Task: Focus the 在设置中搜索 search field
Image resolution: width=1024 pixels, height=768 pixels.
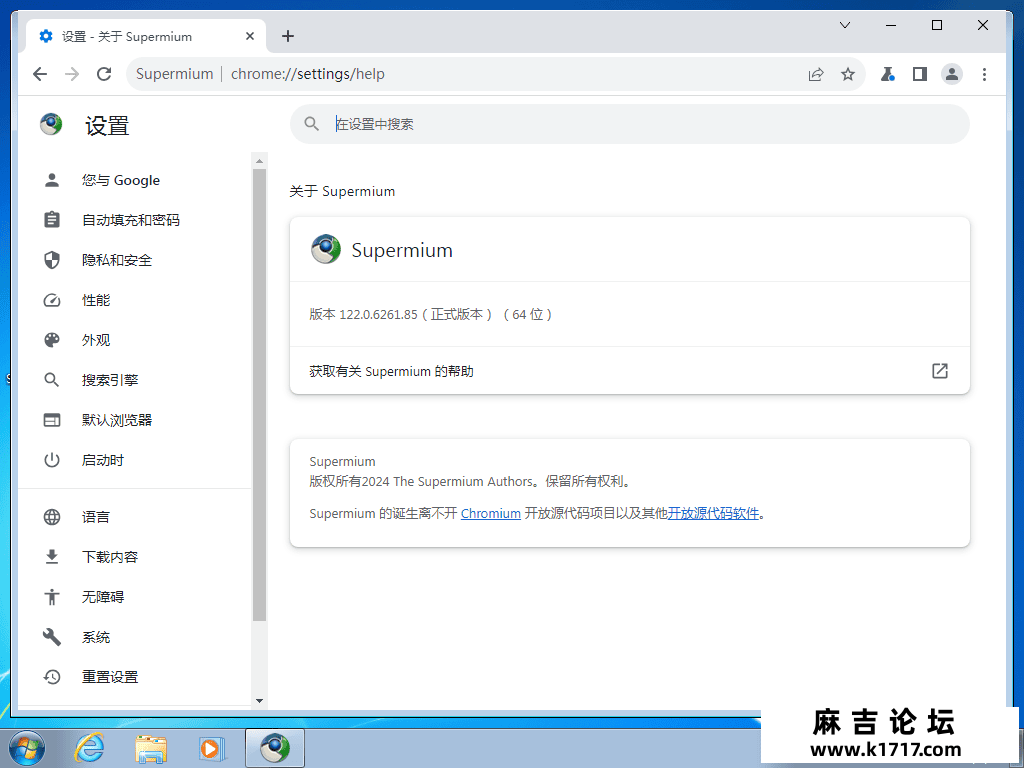Action: (x=630, y=124)
